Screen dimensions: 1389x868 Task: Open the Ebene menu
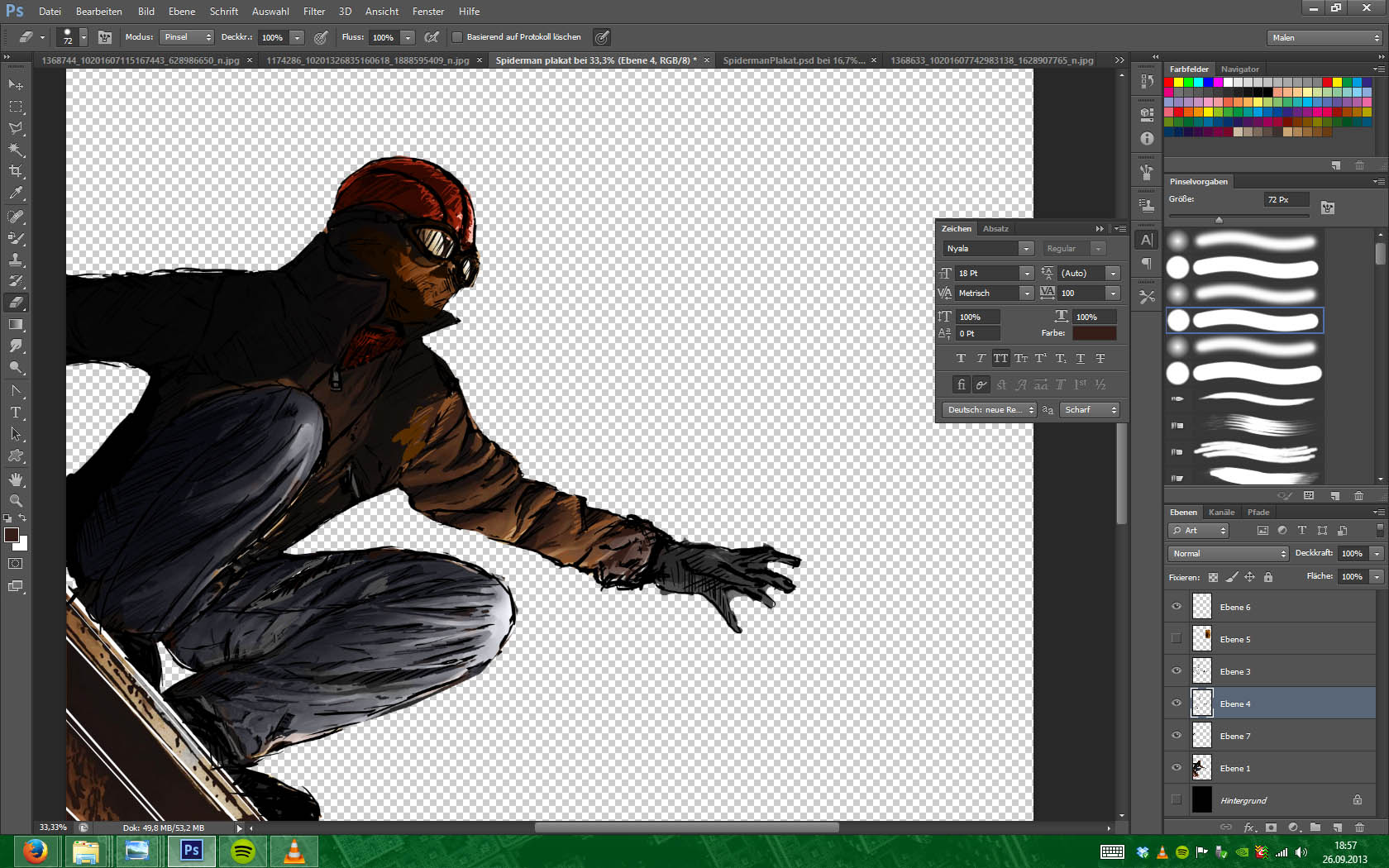(182, 12)
